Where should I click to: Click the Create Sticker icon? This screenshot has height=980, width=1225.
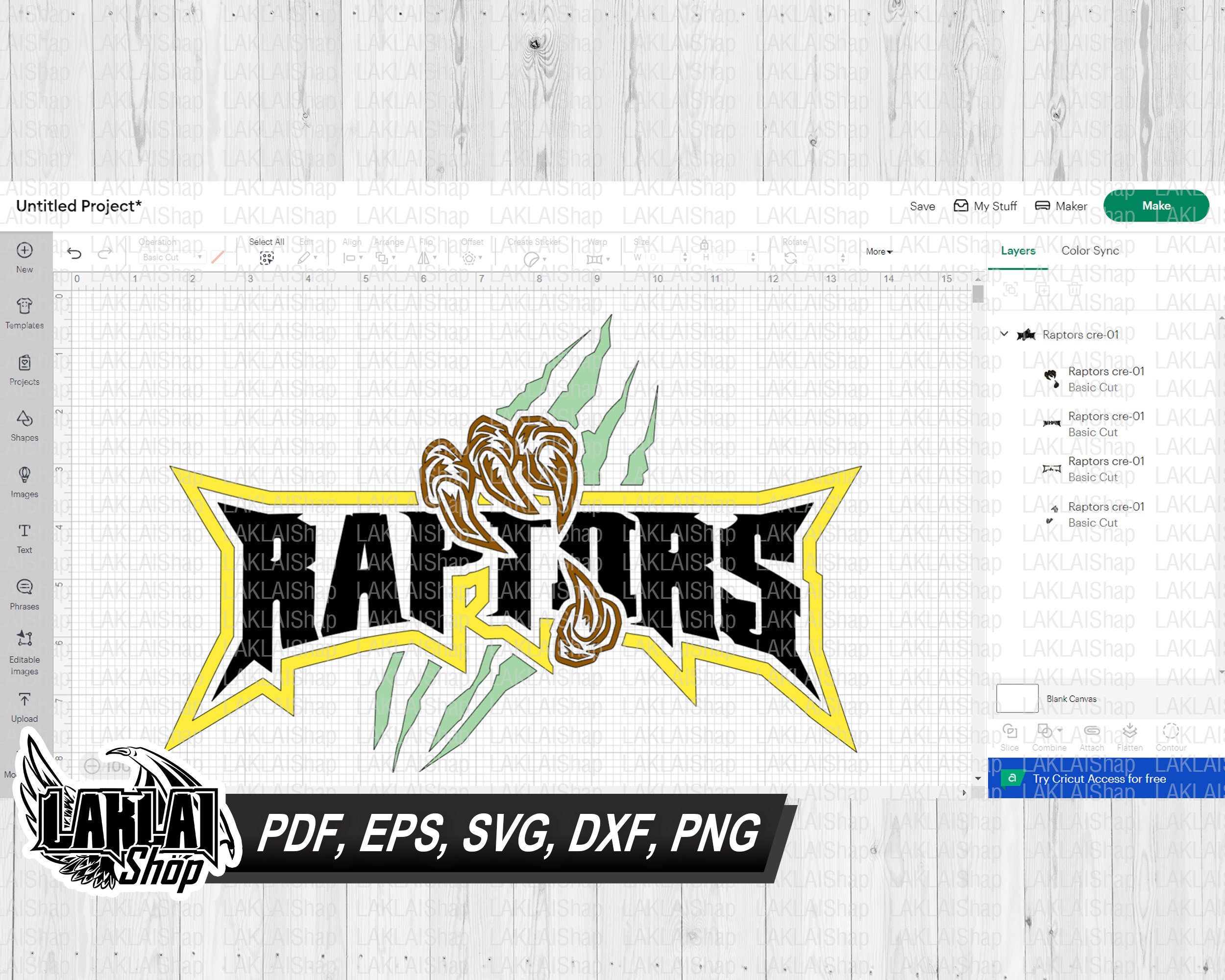click(531, 260)
